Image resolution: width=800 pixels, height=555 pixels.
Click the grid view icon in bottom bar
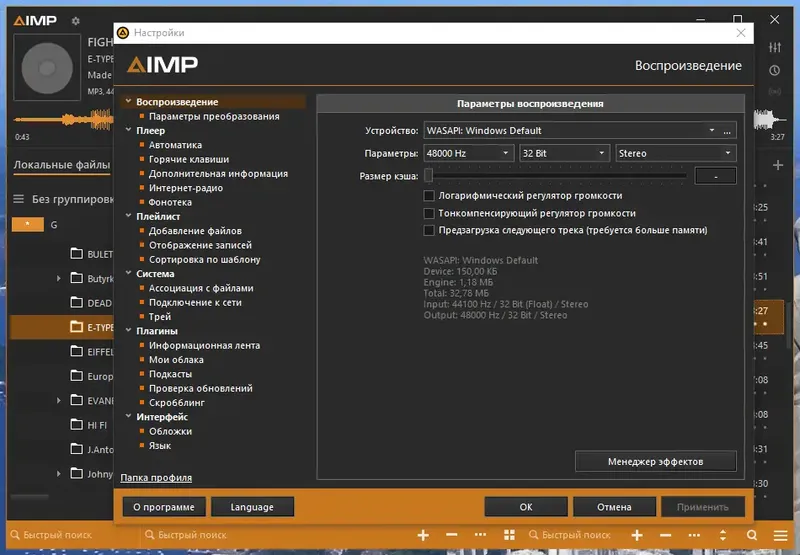coord(509,535)
